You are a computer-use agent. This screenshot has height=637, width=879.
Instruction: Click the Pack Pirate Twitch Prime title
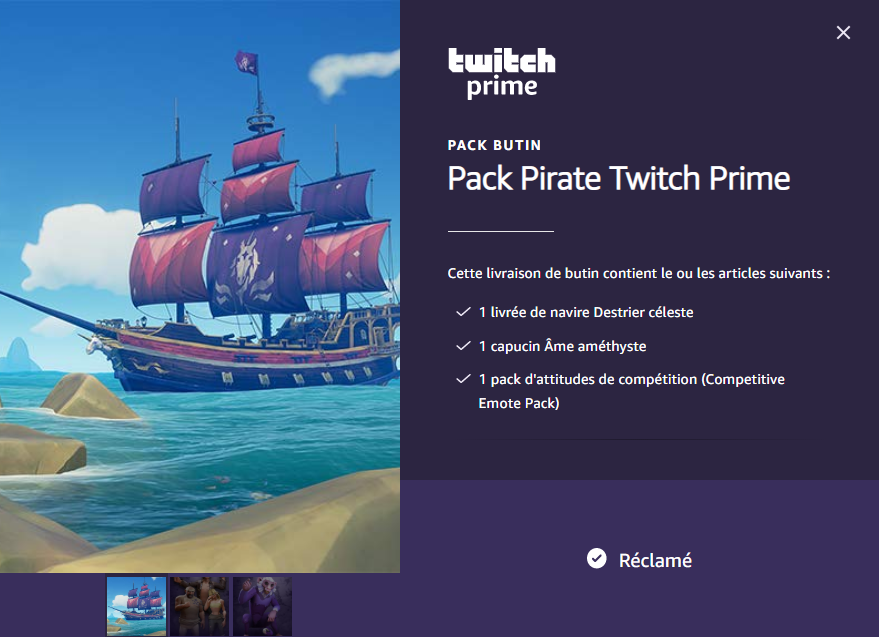pos(619,179)
